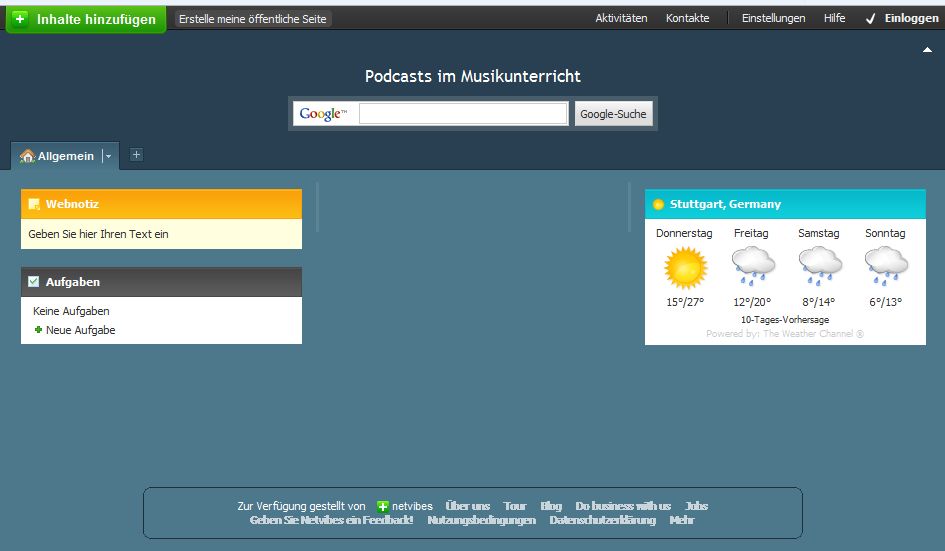Open the Über uns footer link
945x551 pixels.
point(468,506)
